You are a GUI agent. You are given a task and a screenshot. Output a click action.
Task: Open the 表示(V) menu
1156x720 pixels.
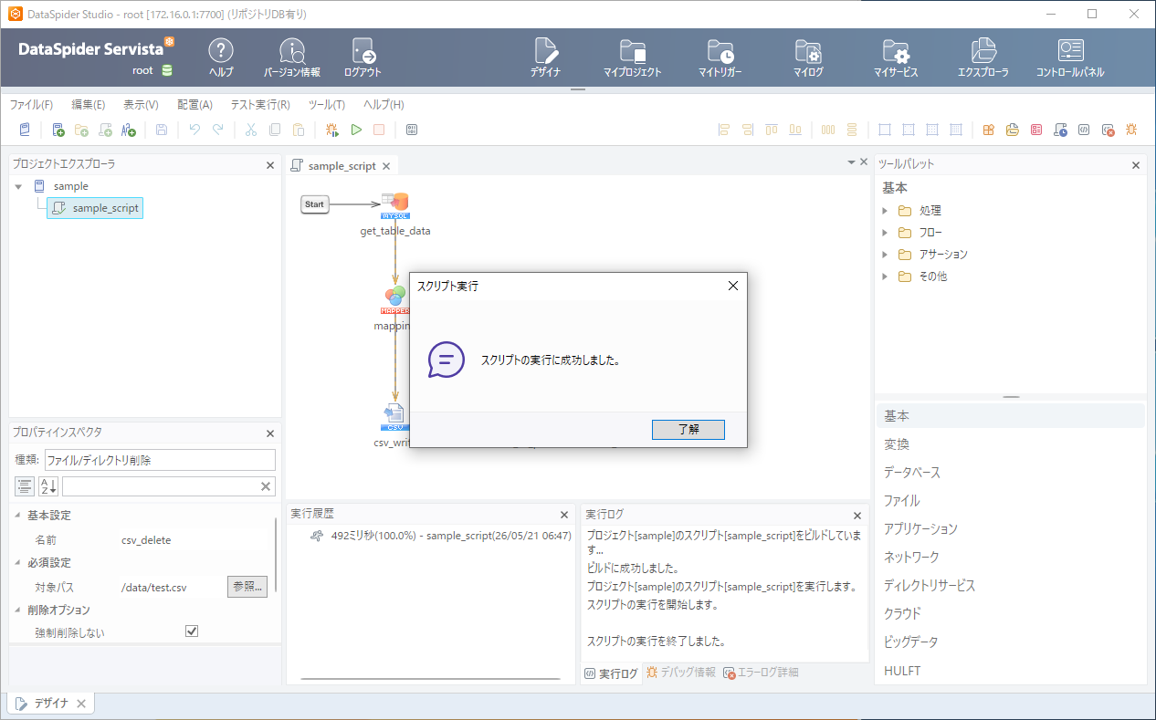click(x=140, y=105)
